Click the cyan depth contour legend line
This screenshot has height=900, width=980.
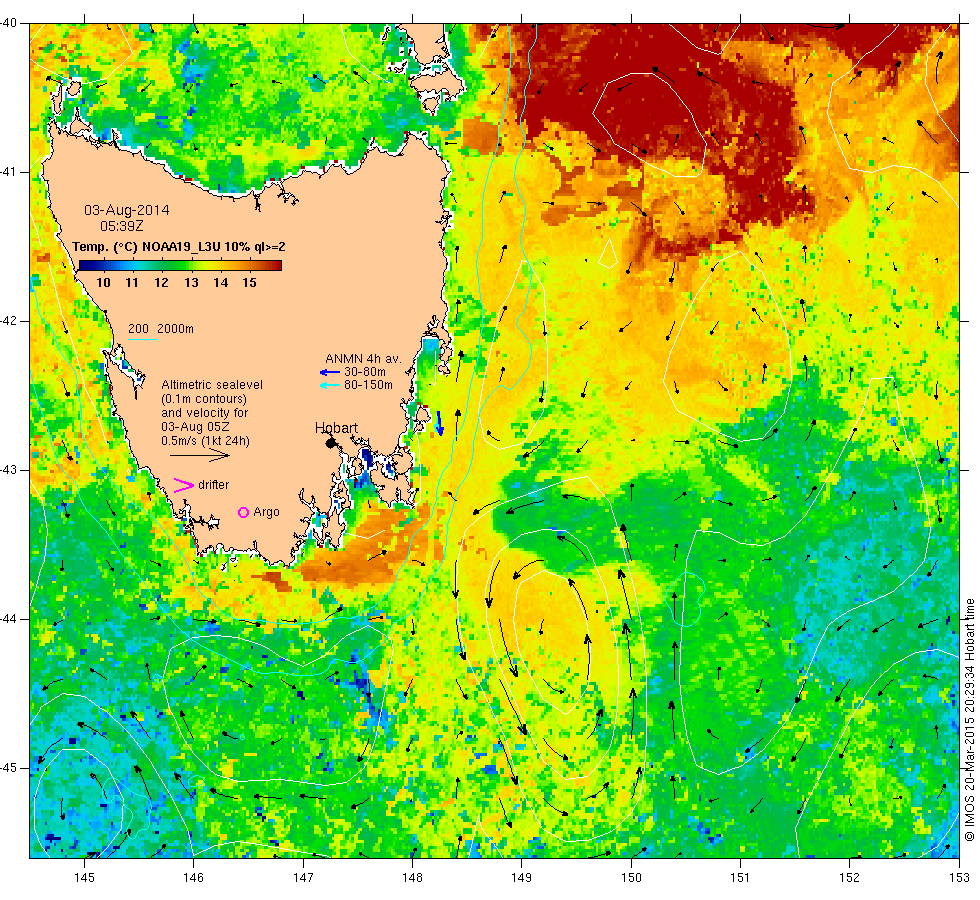click(x=142, y=340)
